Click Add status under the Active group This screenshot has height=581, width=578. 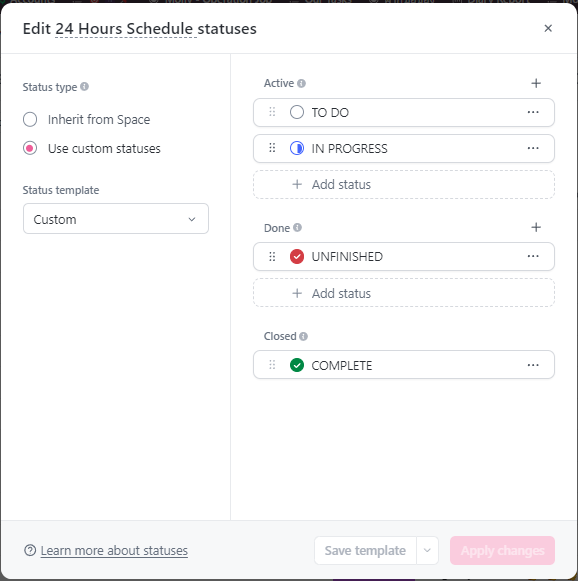coord(404,185)
